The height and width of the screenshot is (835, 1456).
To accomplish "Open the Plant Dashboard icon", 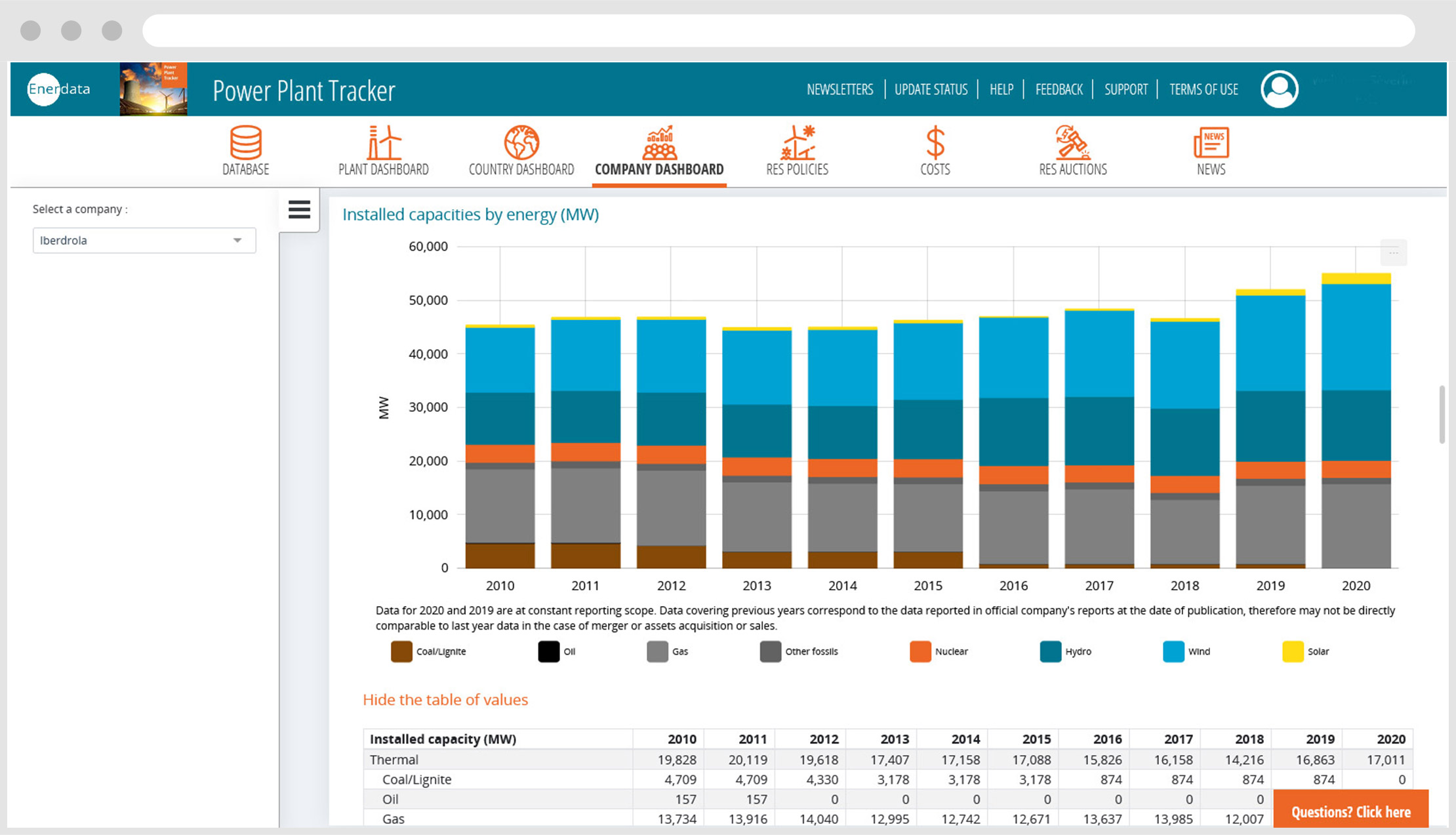I will (384, 142).
